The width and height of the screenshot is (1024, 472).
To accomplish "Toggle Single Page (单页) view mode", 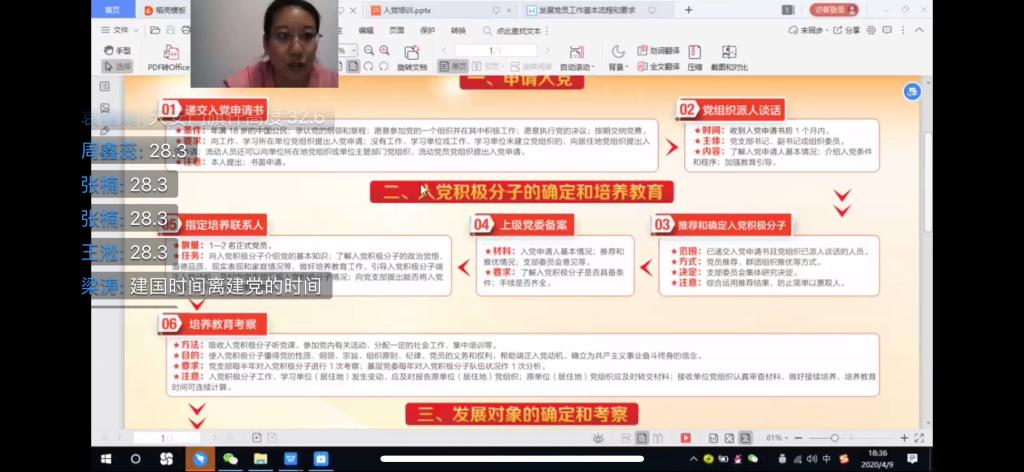I will (x=453, y=67).
